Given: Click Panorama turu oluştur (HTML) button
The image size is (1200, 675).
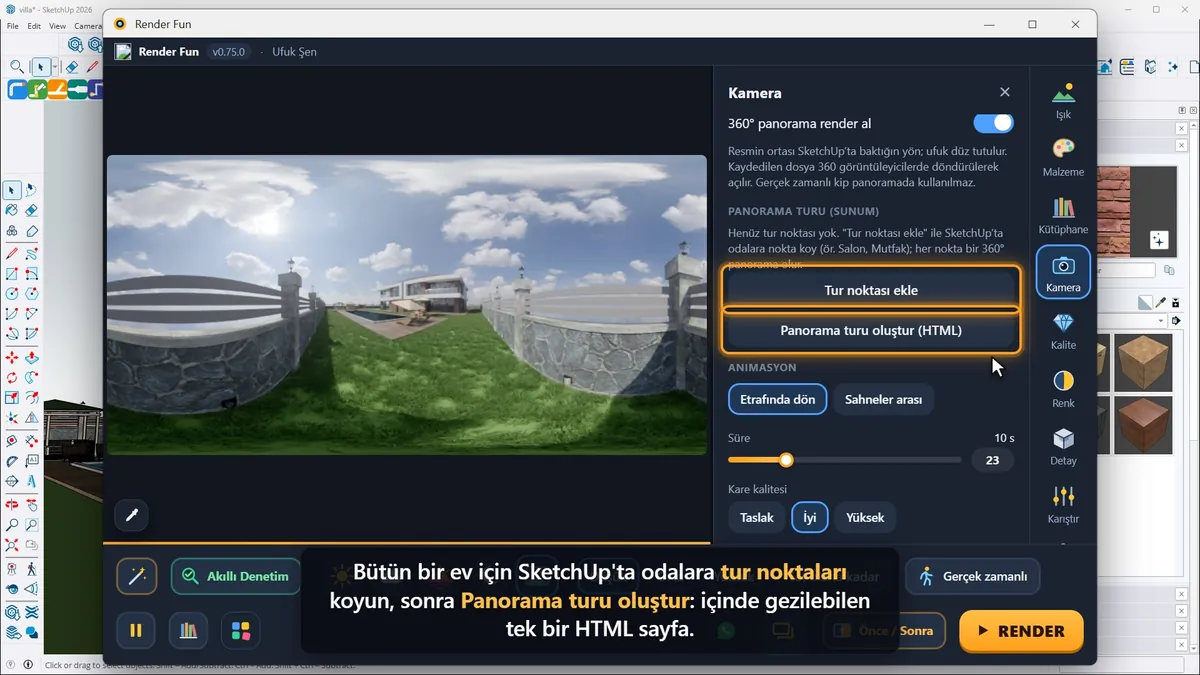Looking at the screenshot, I should click(x=870, y=330).
